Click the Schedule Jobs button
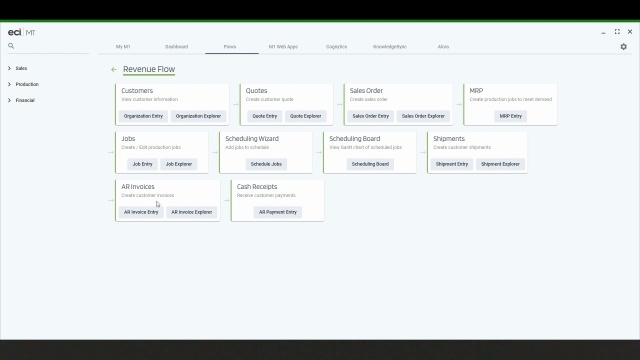The height and width of the screenshot is (360, 640). (266, 164)
